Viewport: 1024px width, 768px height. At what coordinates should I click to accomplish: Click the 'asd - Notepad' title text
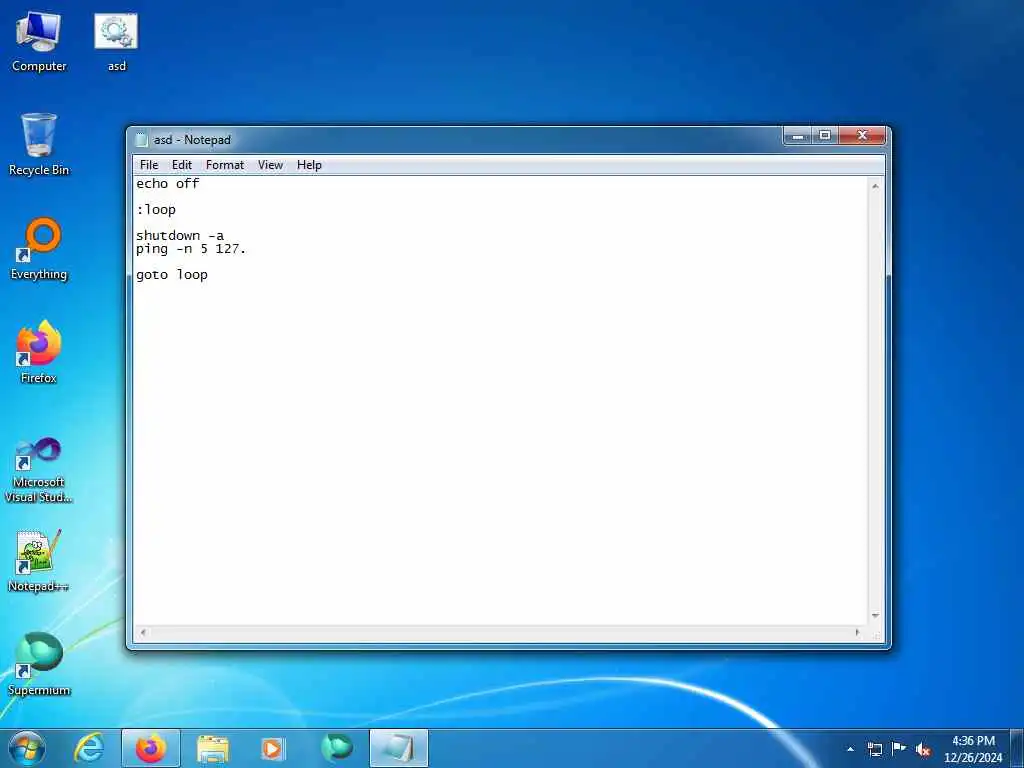click(192, 140)
